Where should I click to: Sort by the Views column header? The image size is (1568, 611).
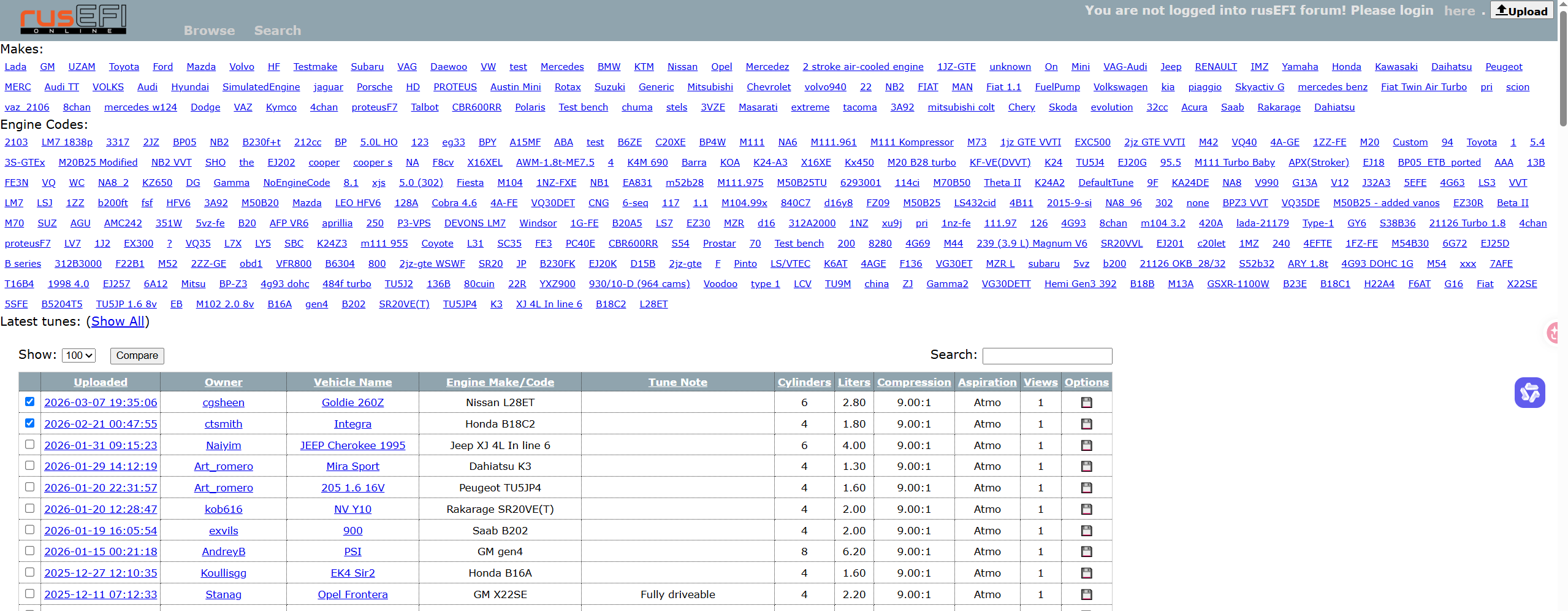coord(1041,382)
